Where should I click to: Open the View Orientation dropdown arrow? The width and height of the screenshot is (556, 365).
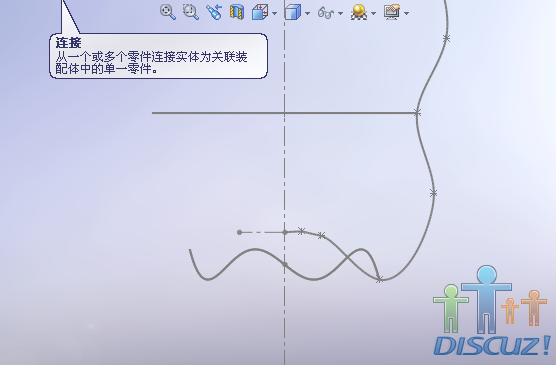point(274,13)
